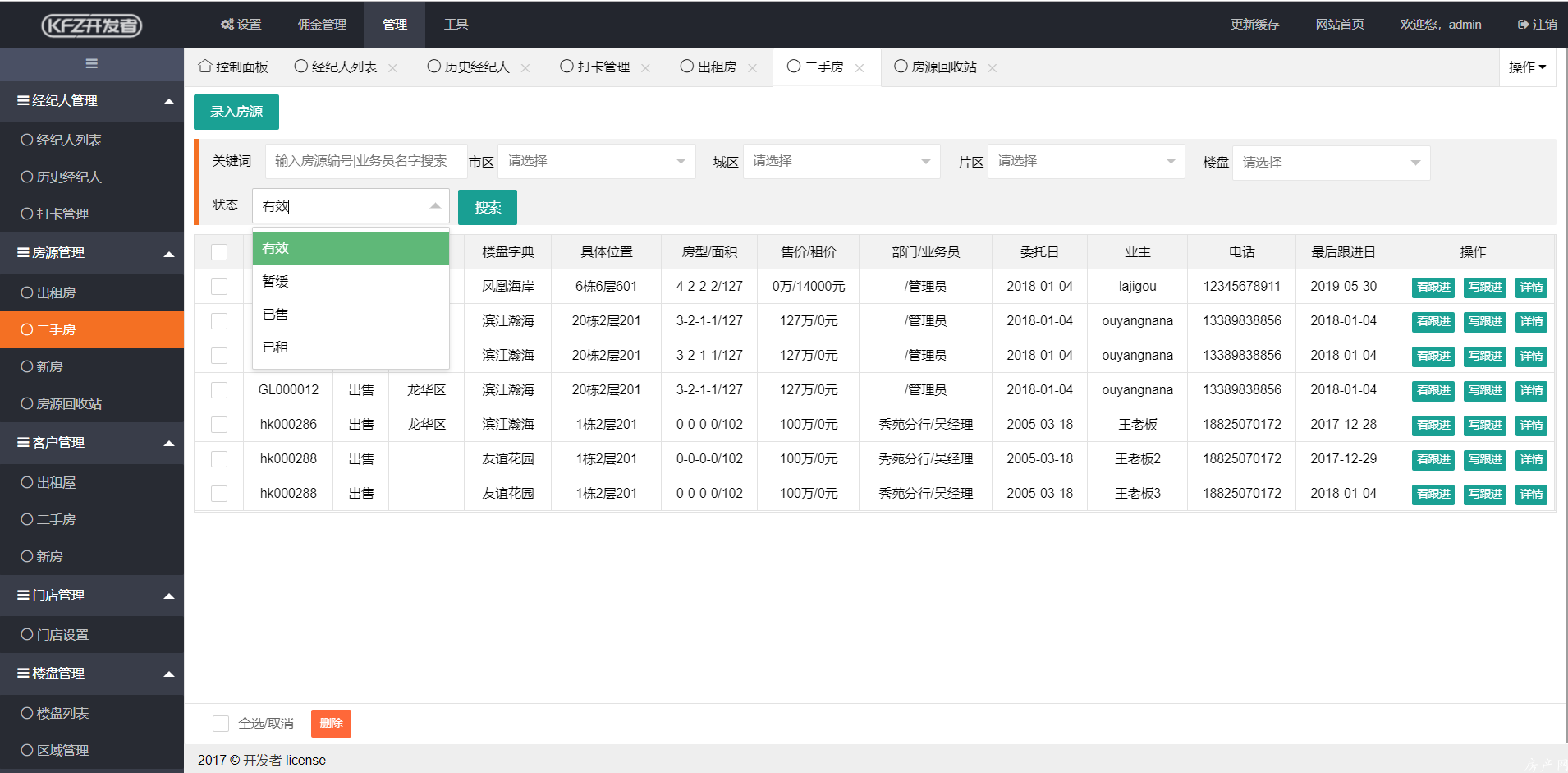
Task: Check the 王老板3 row checkbox
Action: [x=219, y=494]
